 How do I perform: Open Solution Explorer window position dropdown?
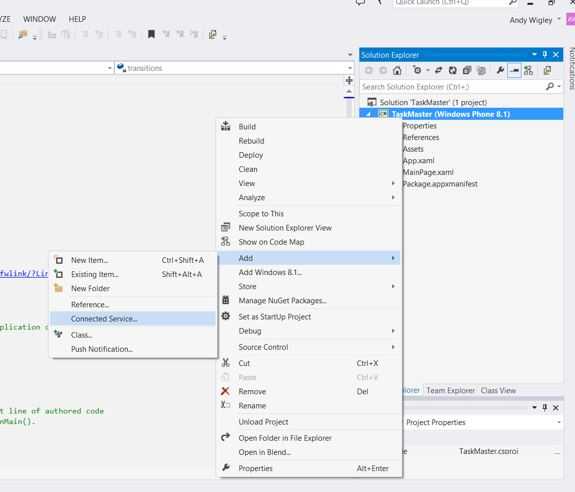(534, 54)
